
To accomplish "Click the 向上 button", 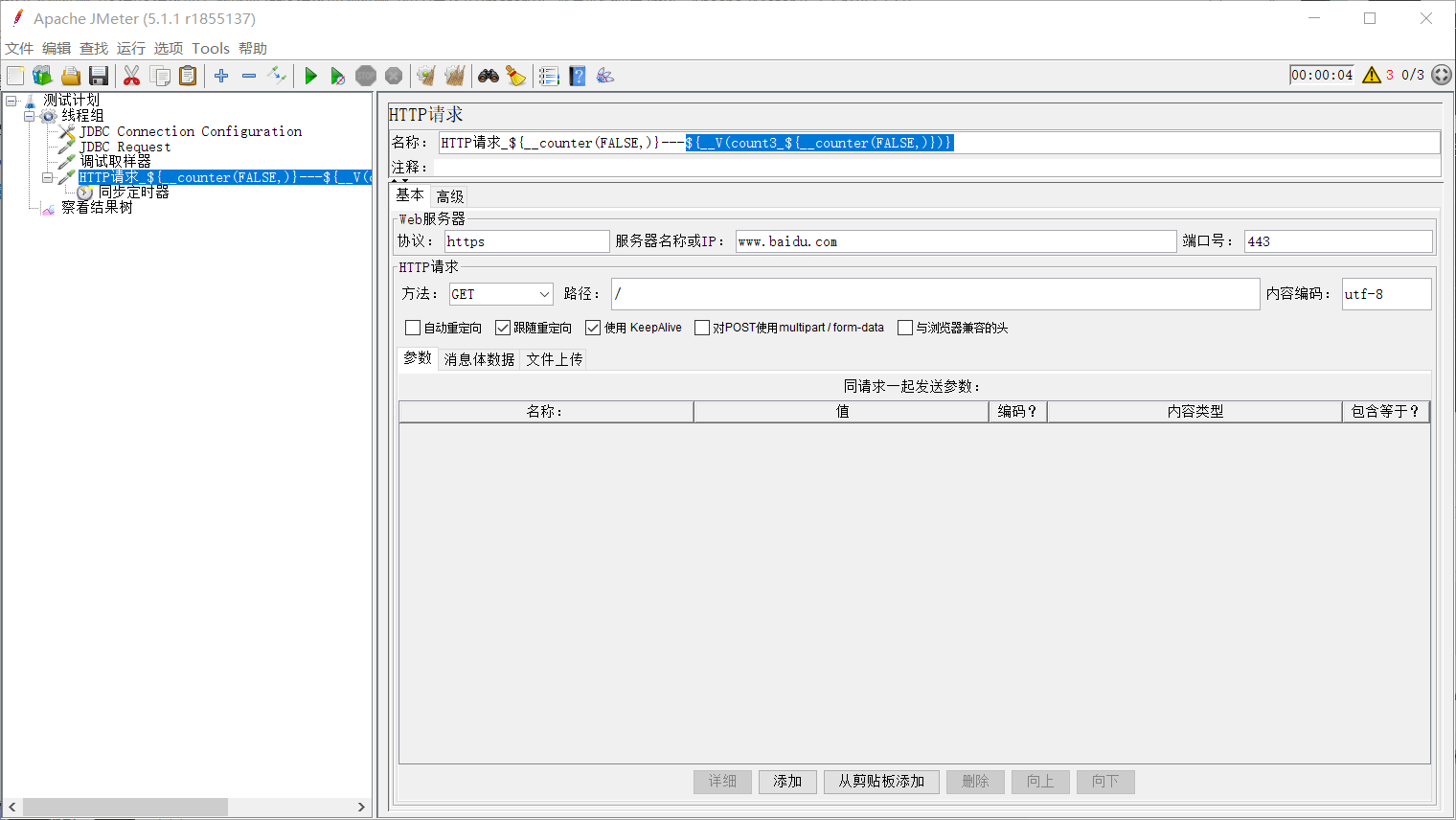I will tap(1040, 782).
